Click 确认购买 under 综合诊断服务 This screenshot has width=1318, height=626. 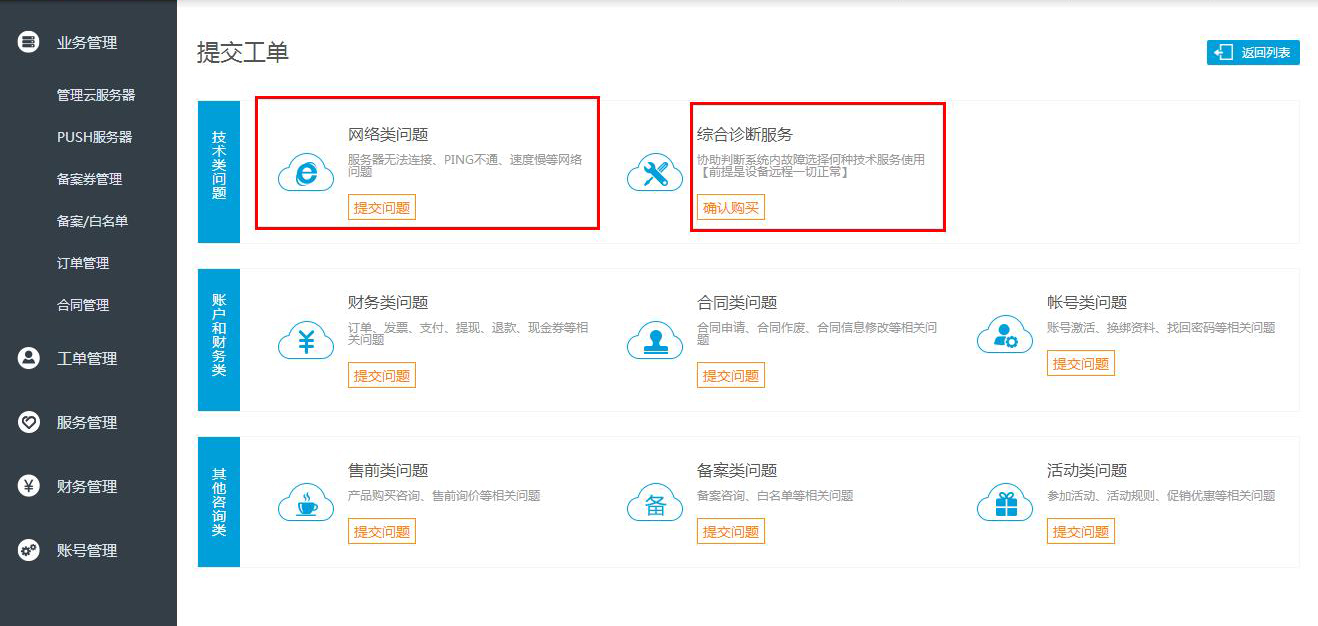(731, 208)
